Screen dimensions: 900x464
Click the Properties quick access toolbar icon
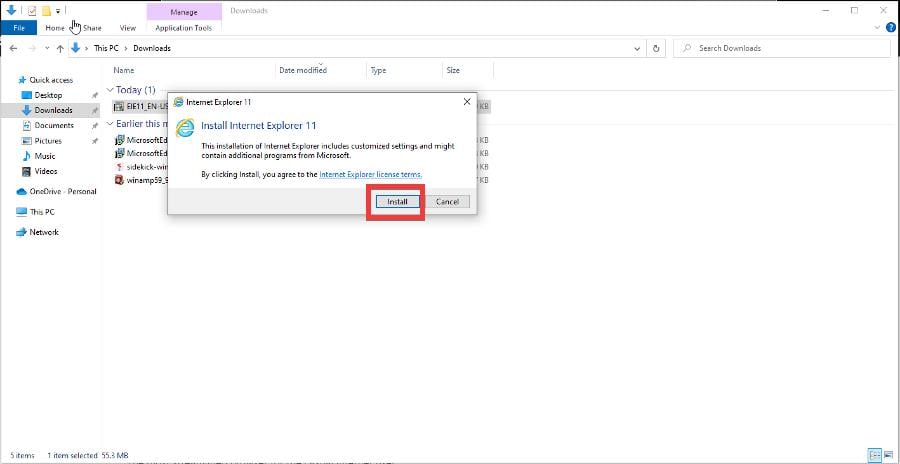click(x=32, y=10)
